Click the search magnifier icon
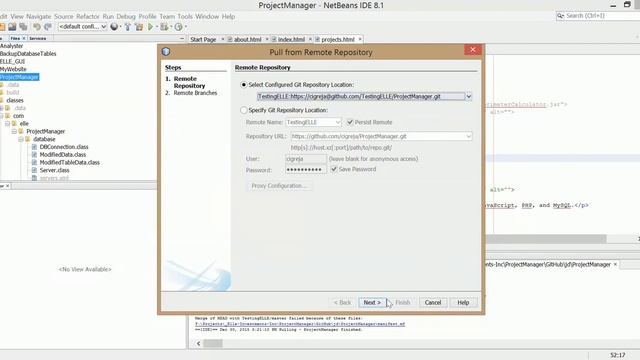Screen dimensions: 640x360 [x=560, y=16]
